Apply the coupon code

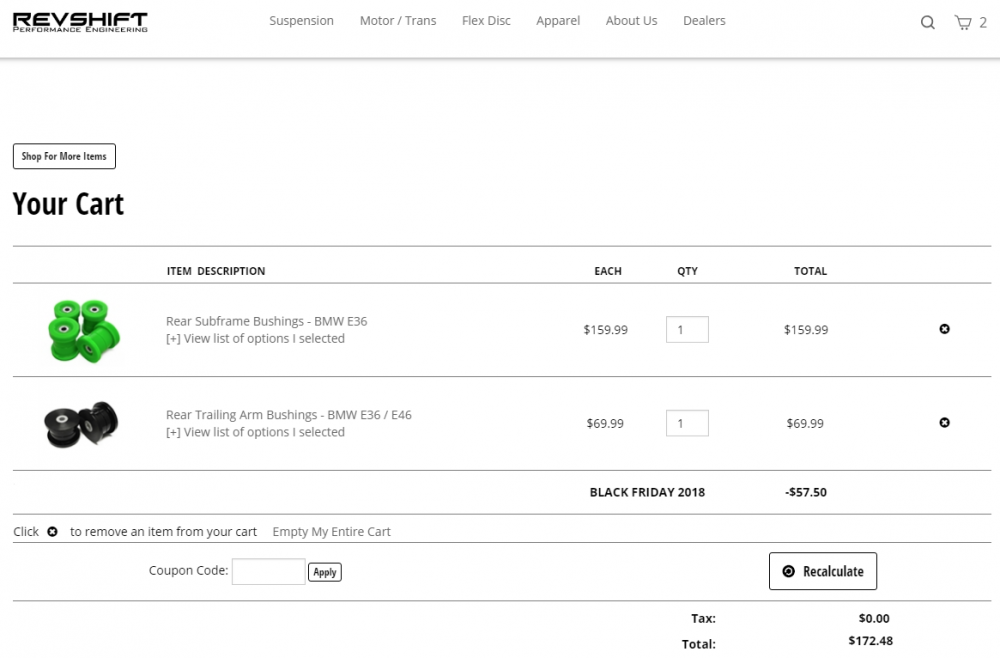325,572
